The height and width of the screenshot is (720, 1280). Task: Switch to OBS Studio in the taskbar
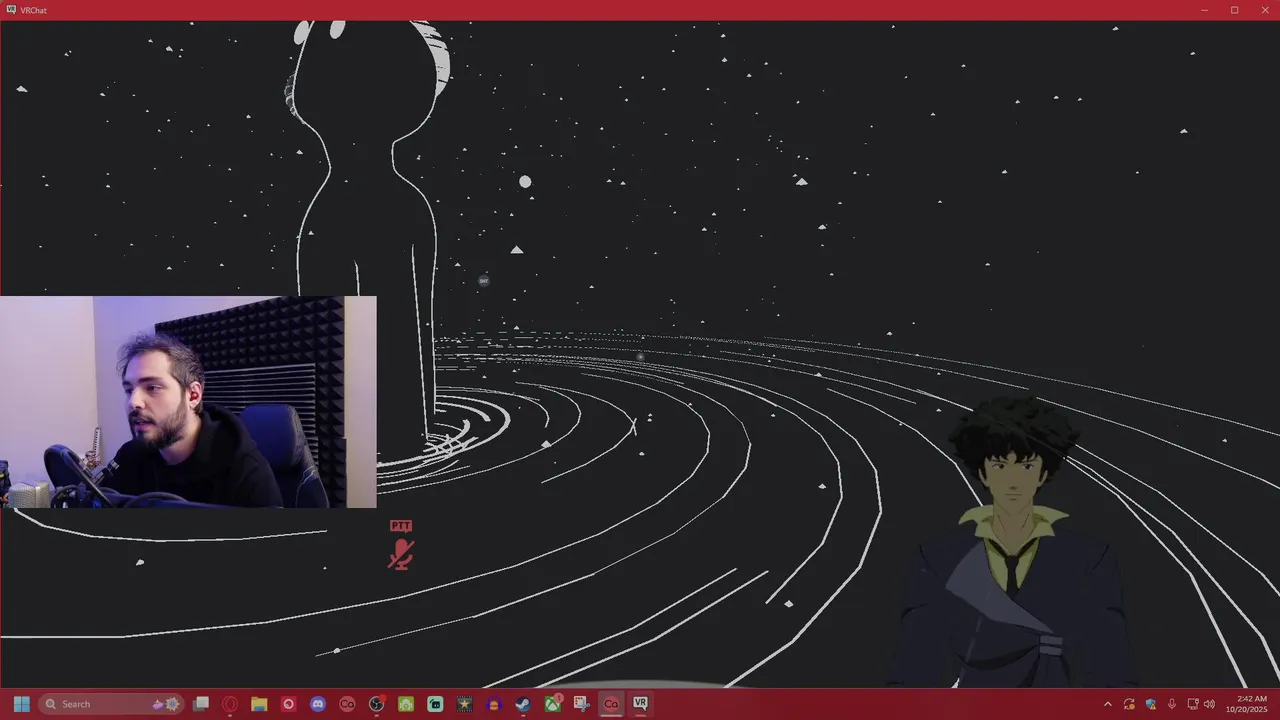377,704
